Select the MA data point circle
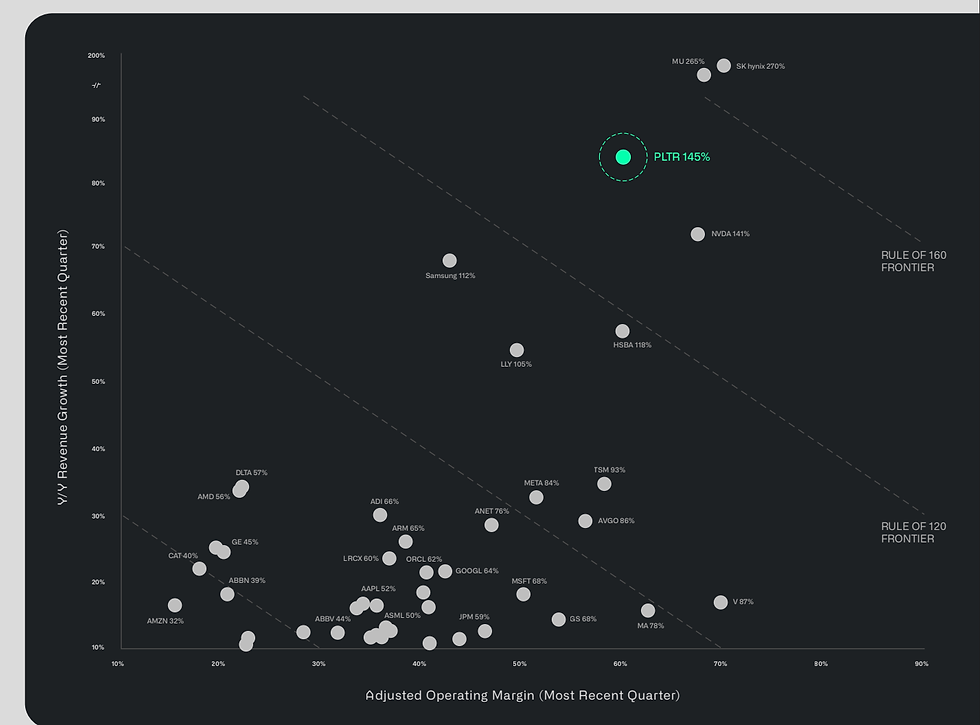This screenshot has height=725, width=980. point(648,611)
